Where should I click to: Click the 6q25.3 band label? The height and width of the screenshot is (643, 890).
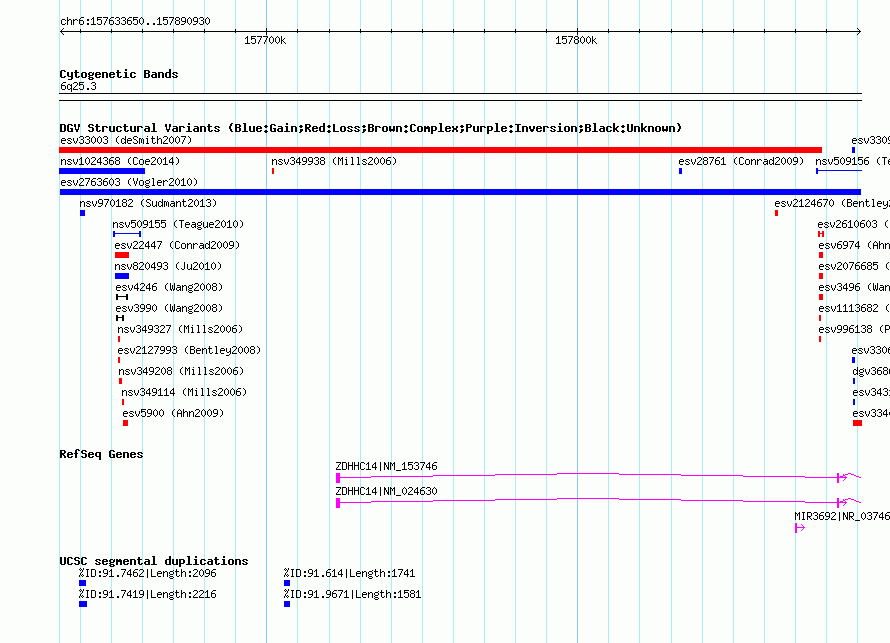coord(78,86)
